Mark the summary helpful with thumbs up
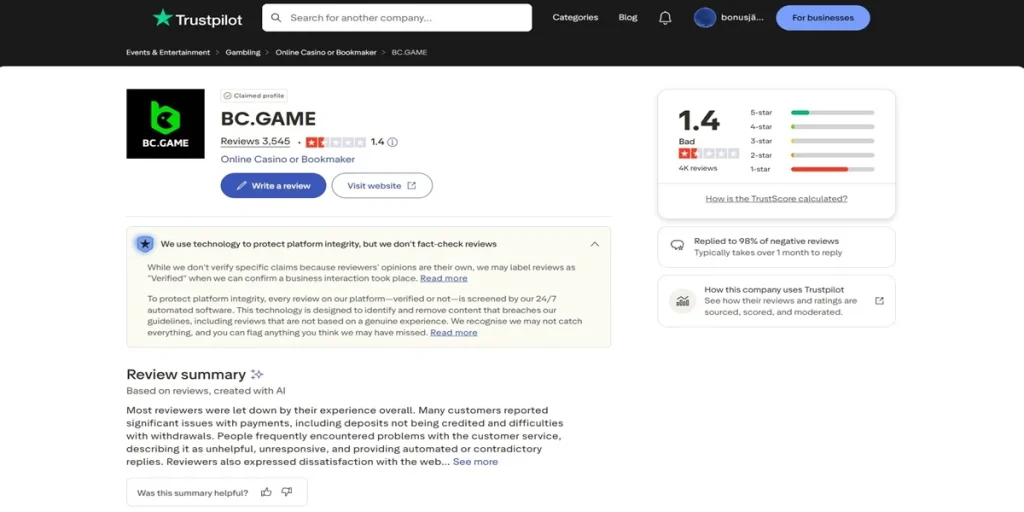 tap(266, 492)
